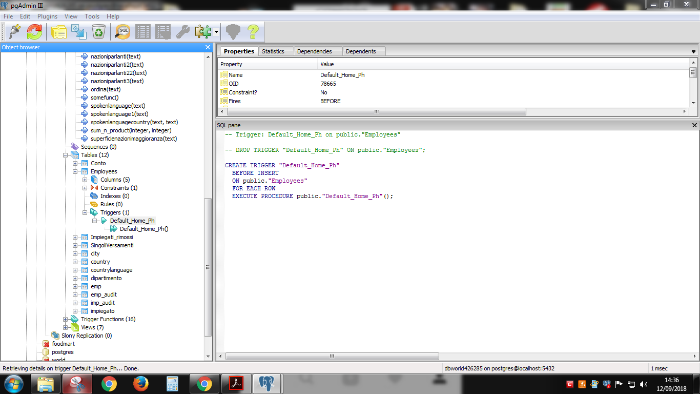Collapse the Tables (12) node

[x=65, y=155]
